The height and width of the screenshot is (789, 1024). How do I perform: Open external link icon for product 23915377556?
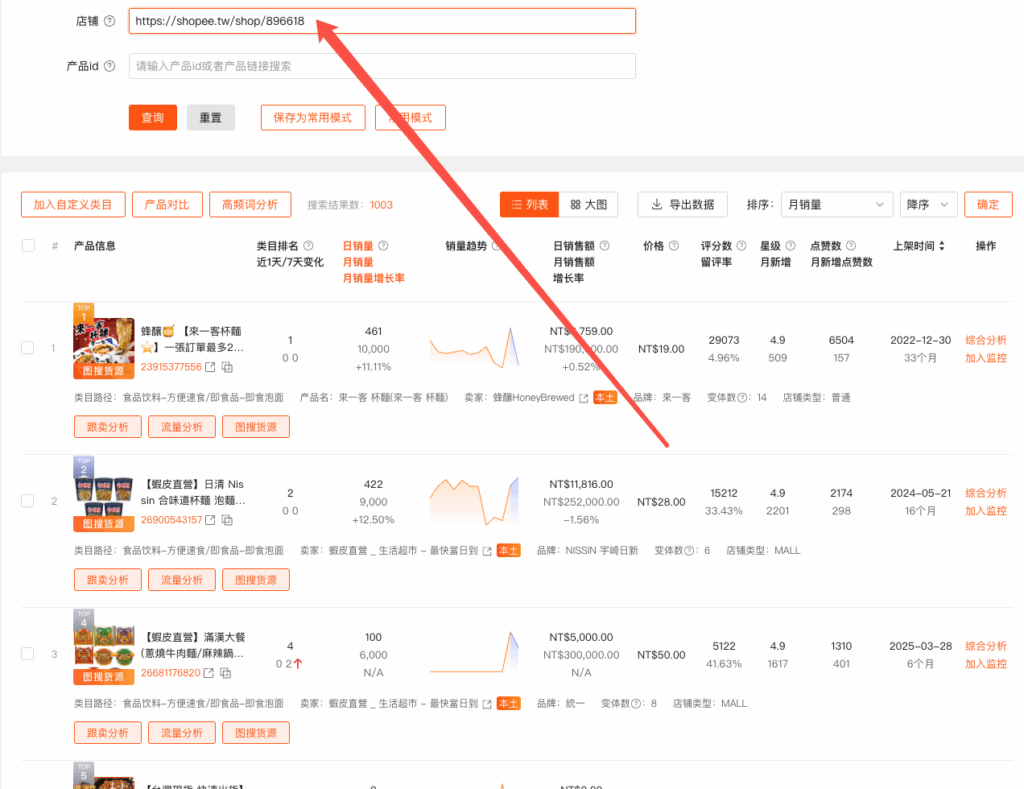click(x=210, y=367)
